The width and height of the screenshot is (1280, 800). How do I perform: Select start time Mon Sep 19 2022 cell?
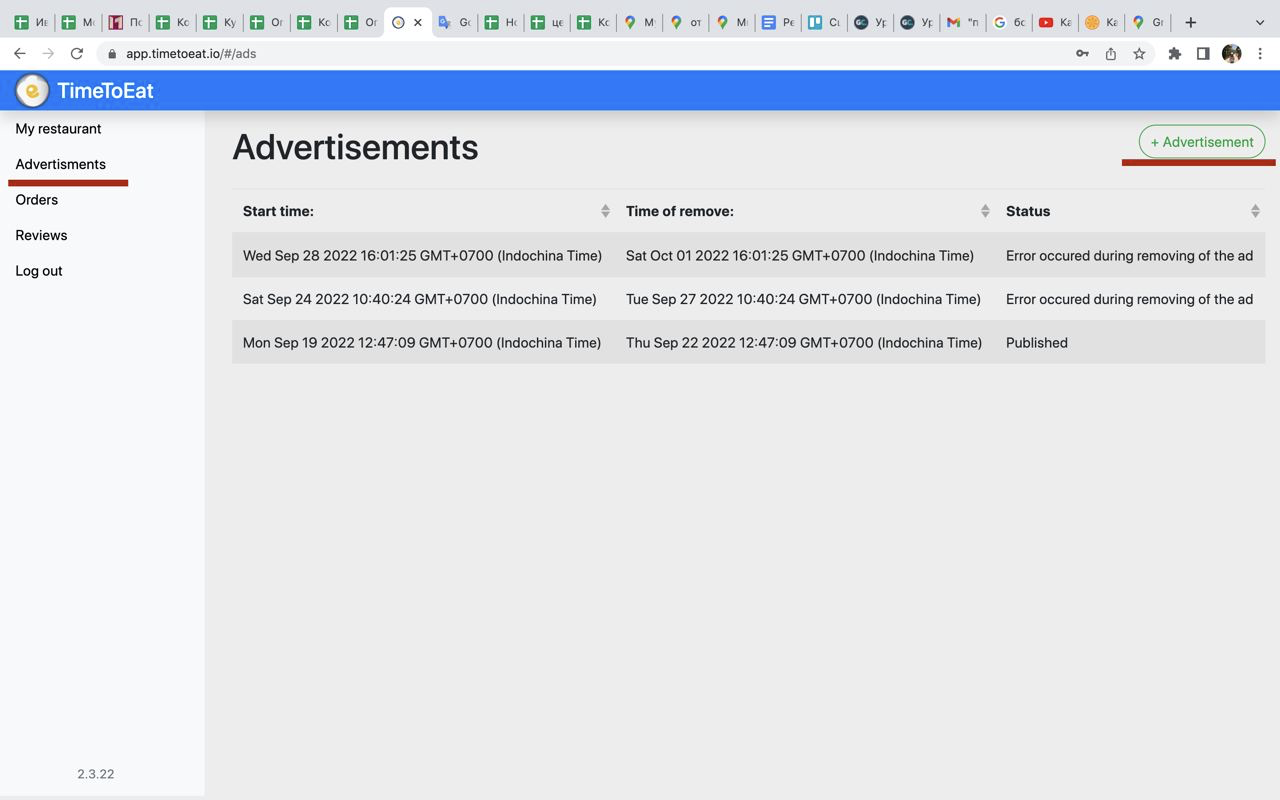[x=422, y=342]
